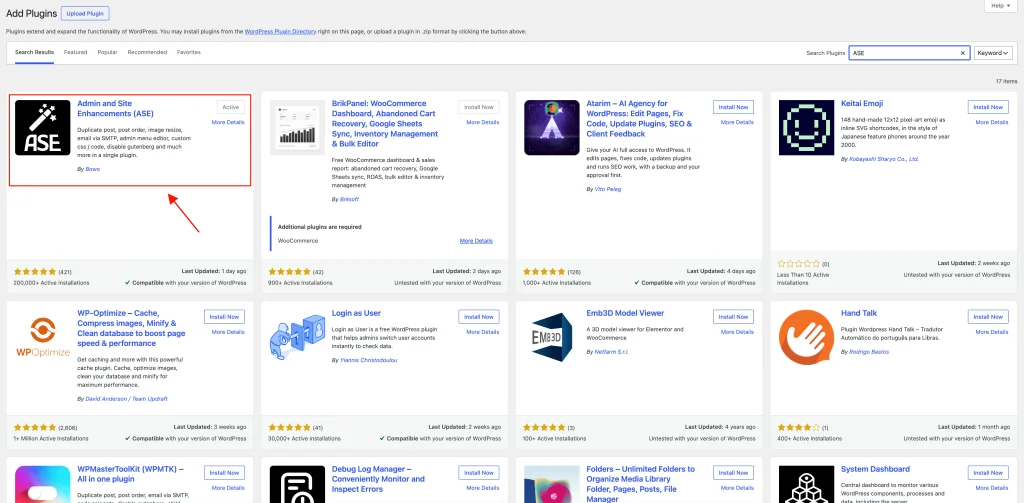Open the Hand Talk title link
1024x503 pixels.
point(859,314)
